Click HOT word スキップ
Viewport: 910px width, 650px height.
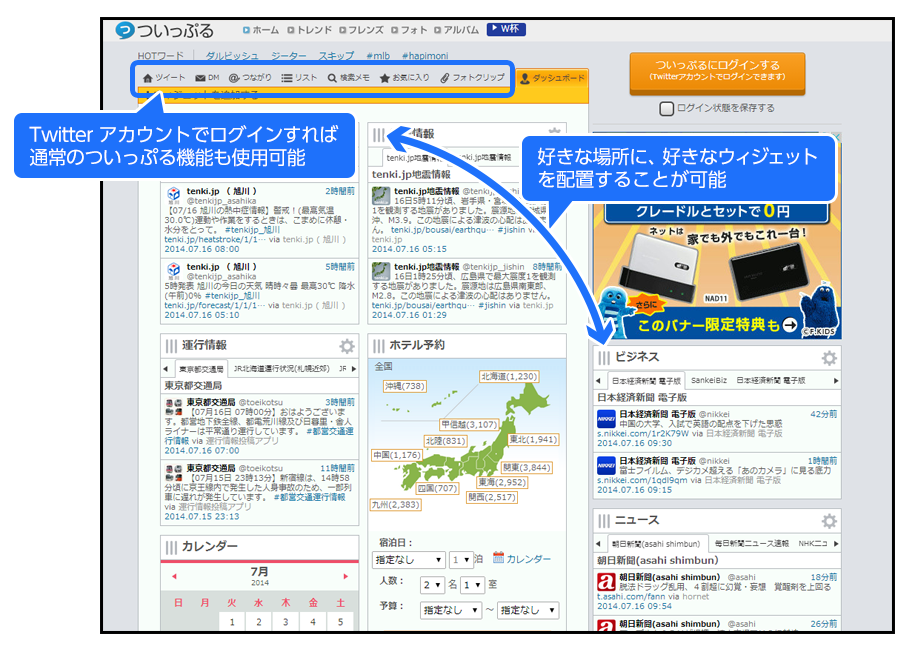[x=336, y=56]
